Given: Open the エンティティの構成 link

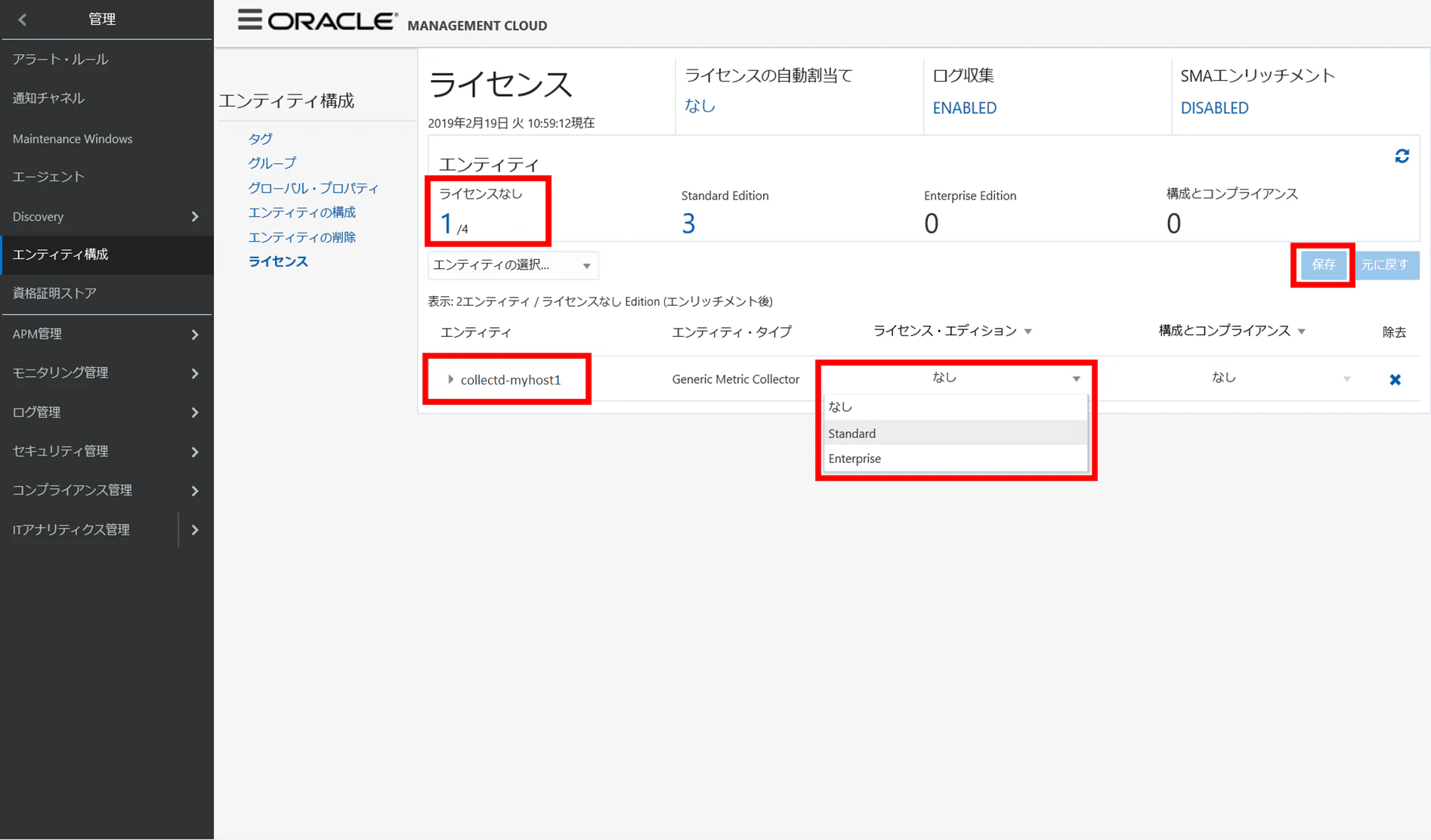Looking at the screenshot, I should pyautogui.click(x=301, y=212).
